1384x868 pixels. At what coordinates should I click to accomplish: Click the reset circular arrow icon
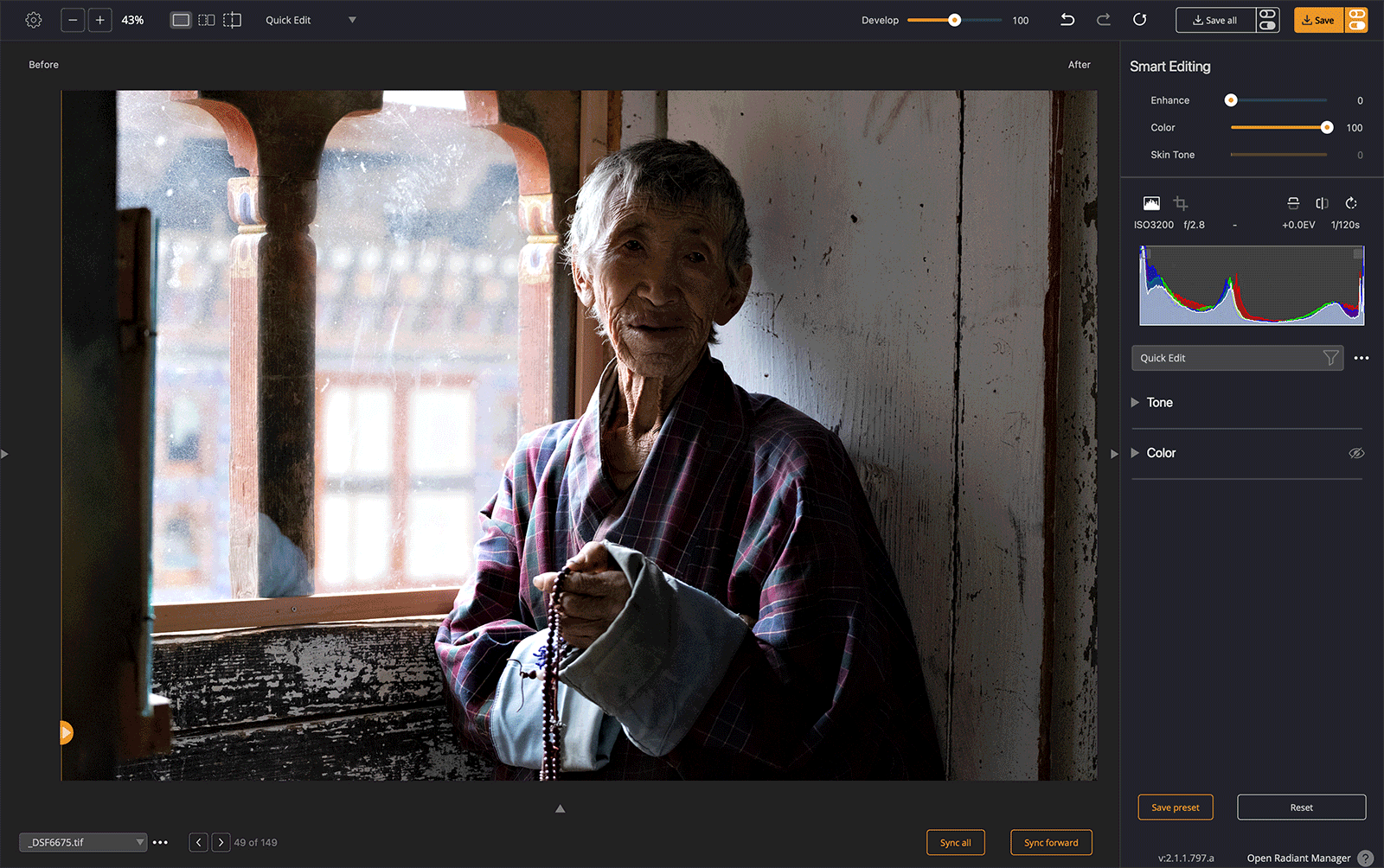(x=1140, y=20)
